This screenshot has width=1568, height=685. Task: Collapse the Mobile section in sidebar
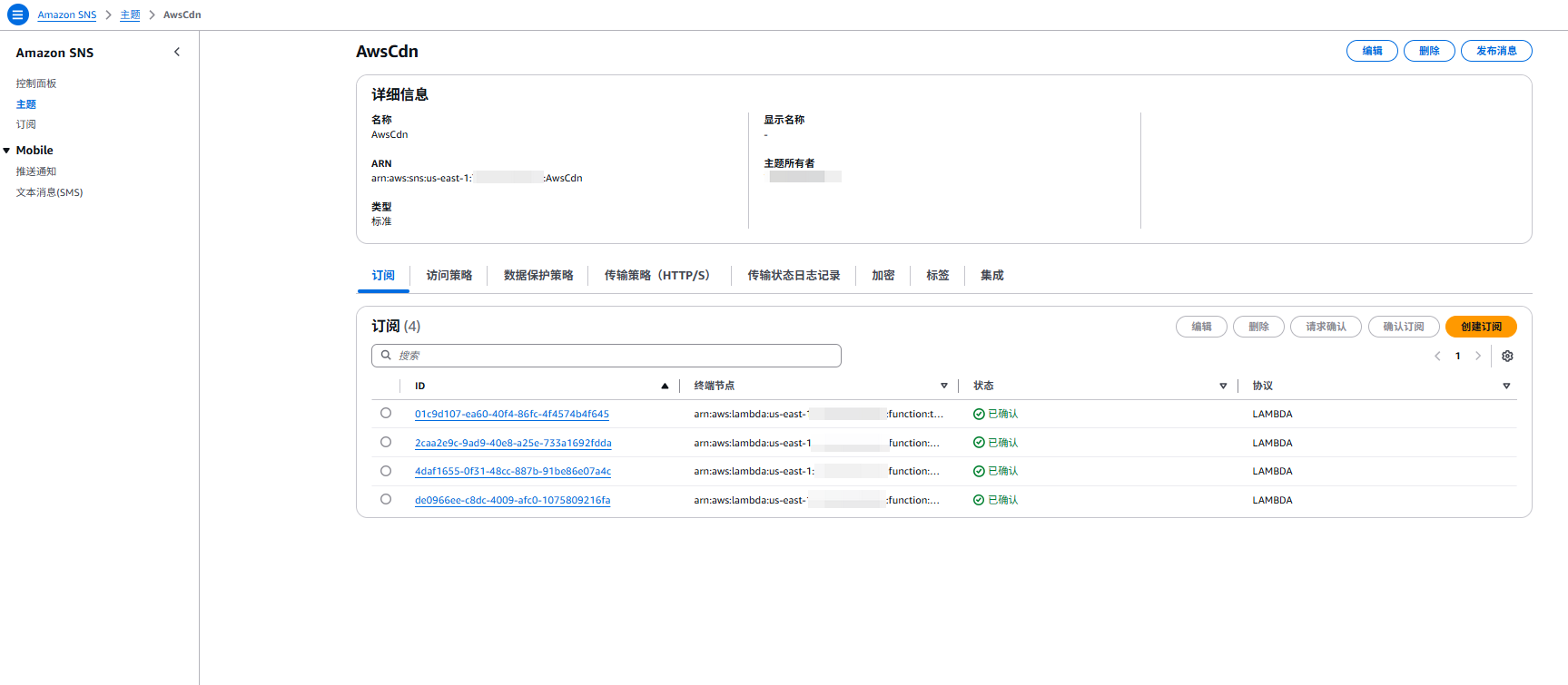[6, 151]
